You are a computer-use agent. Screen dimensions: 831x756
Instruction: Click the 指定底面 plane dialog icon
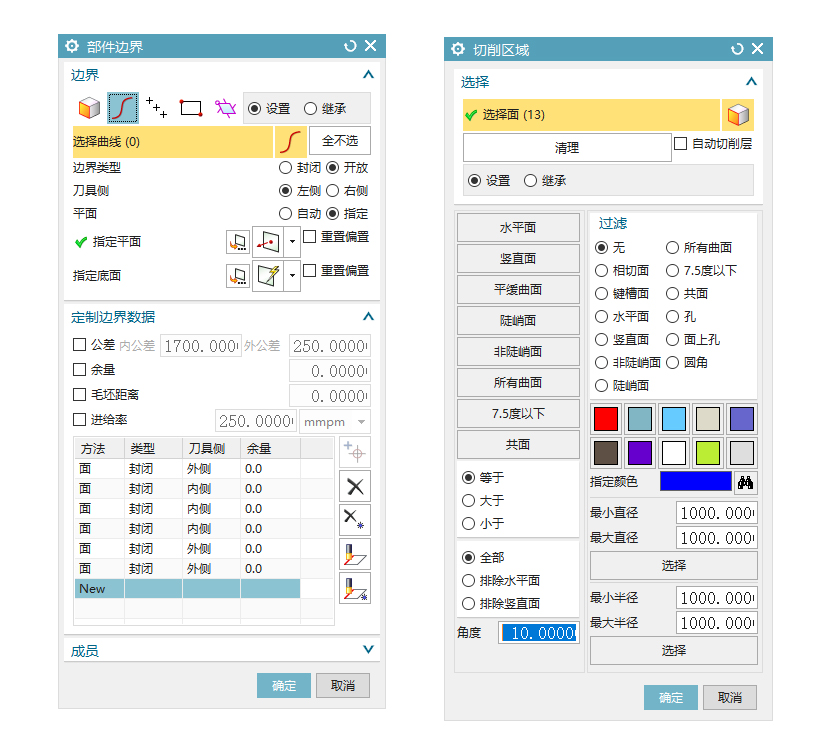(x=238, y=275)
